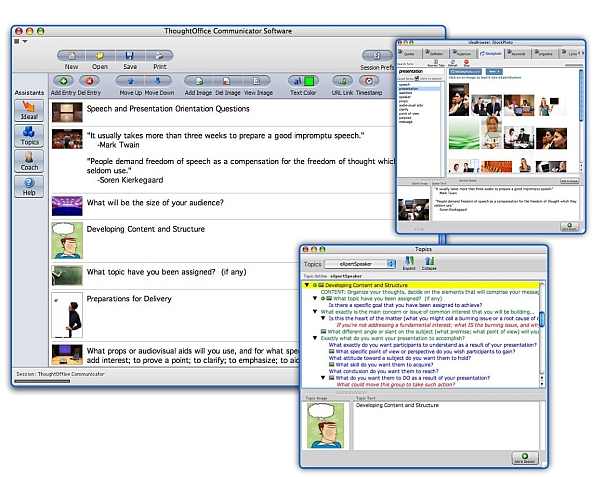Viewport: 600px width, 477px height.
Task: Delete the entry with Del Entry
Action: 89,81
